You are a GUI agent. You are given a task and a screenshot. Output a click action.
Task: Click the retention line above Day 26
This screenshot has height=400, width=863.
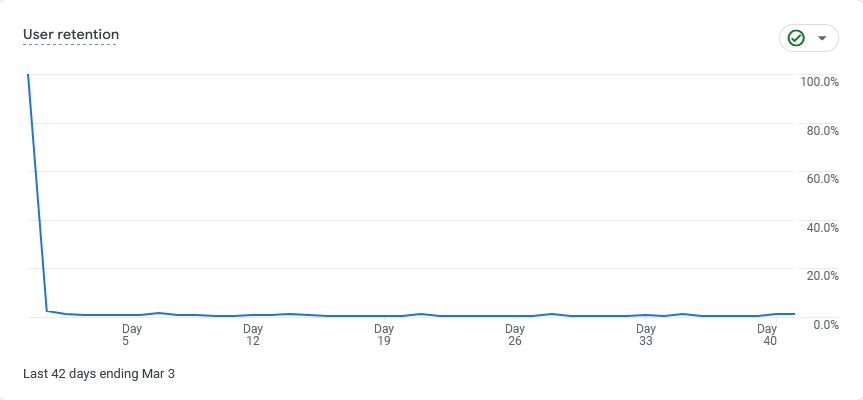[515, 316]
